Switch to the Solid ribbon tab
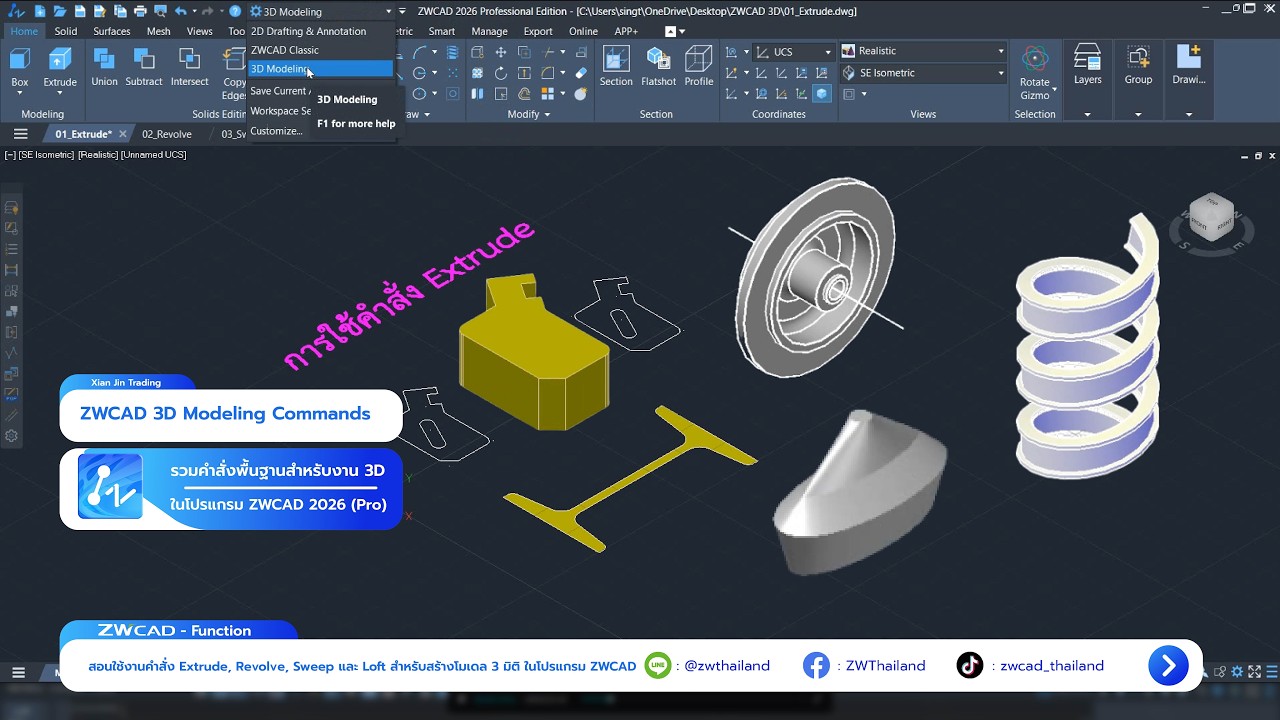This screenshot has height=720, width=1280. pyautogui.click(x=66, y=31)
